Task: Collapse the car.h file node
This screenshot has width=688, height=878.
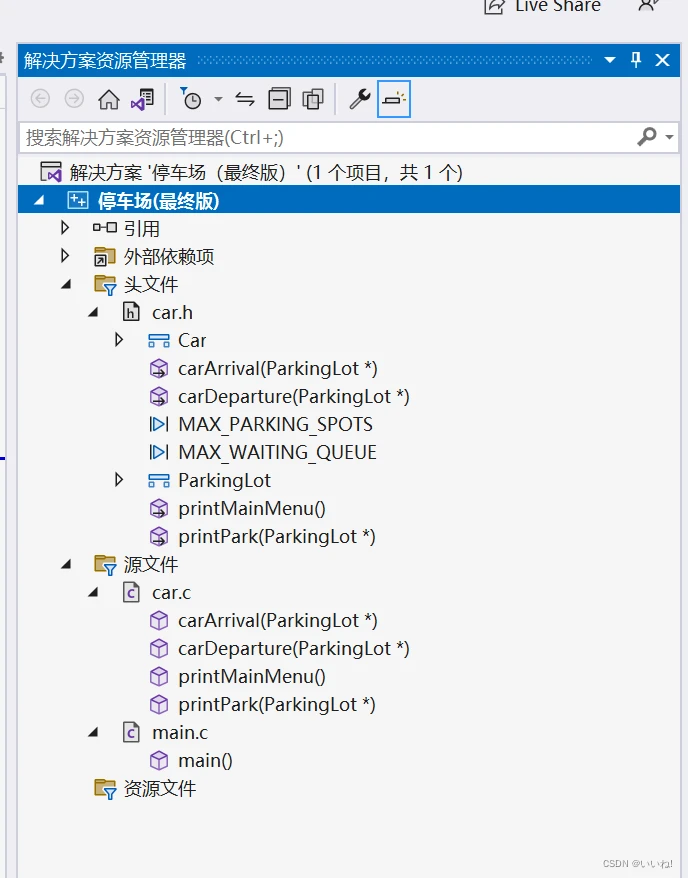Action: pos(93,312)
